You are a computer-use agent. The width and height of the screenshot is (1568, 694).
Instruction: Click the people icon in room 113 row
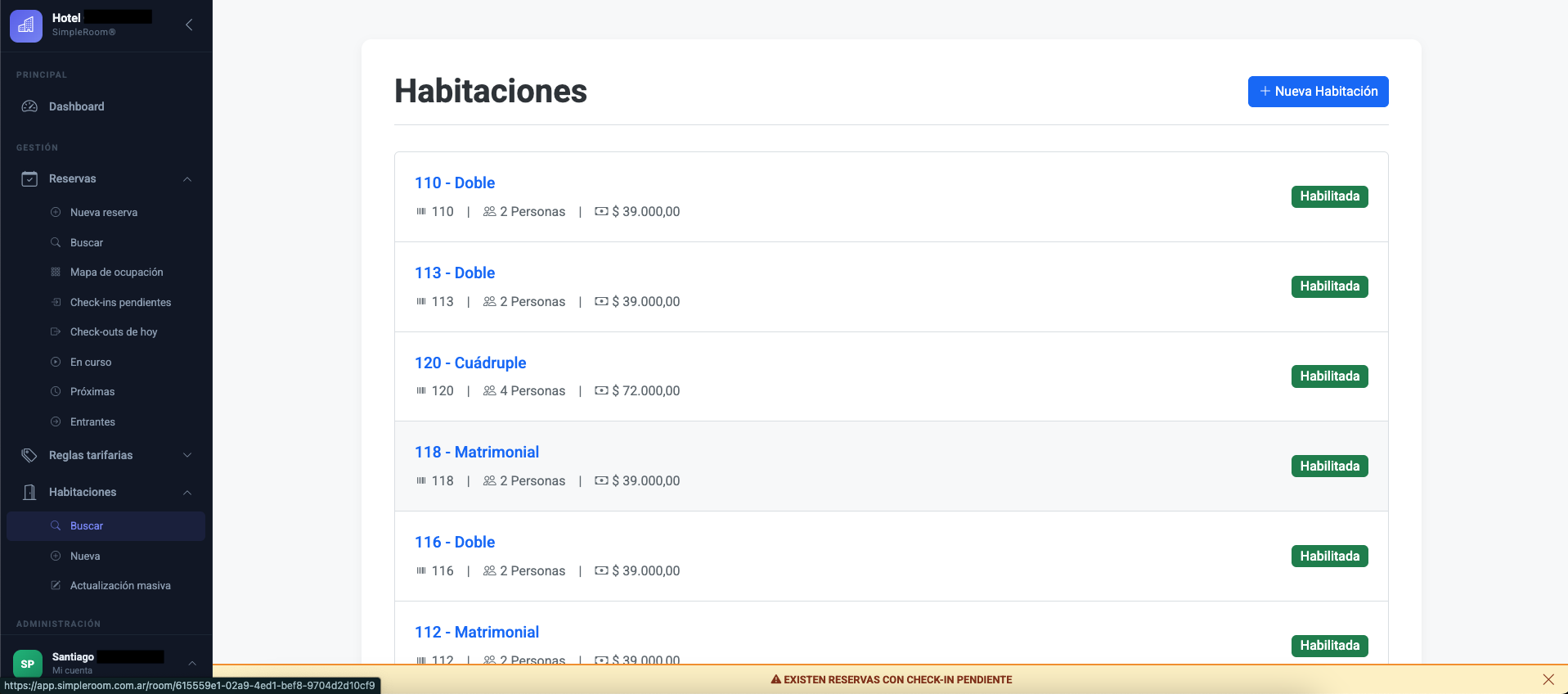tap(490, 301)
